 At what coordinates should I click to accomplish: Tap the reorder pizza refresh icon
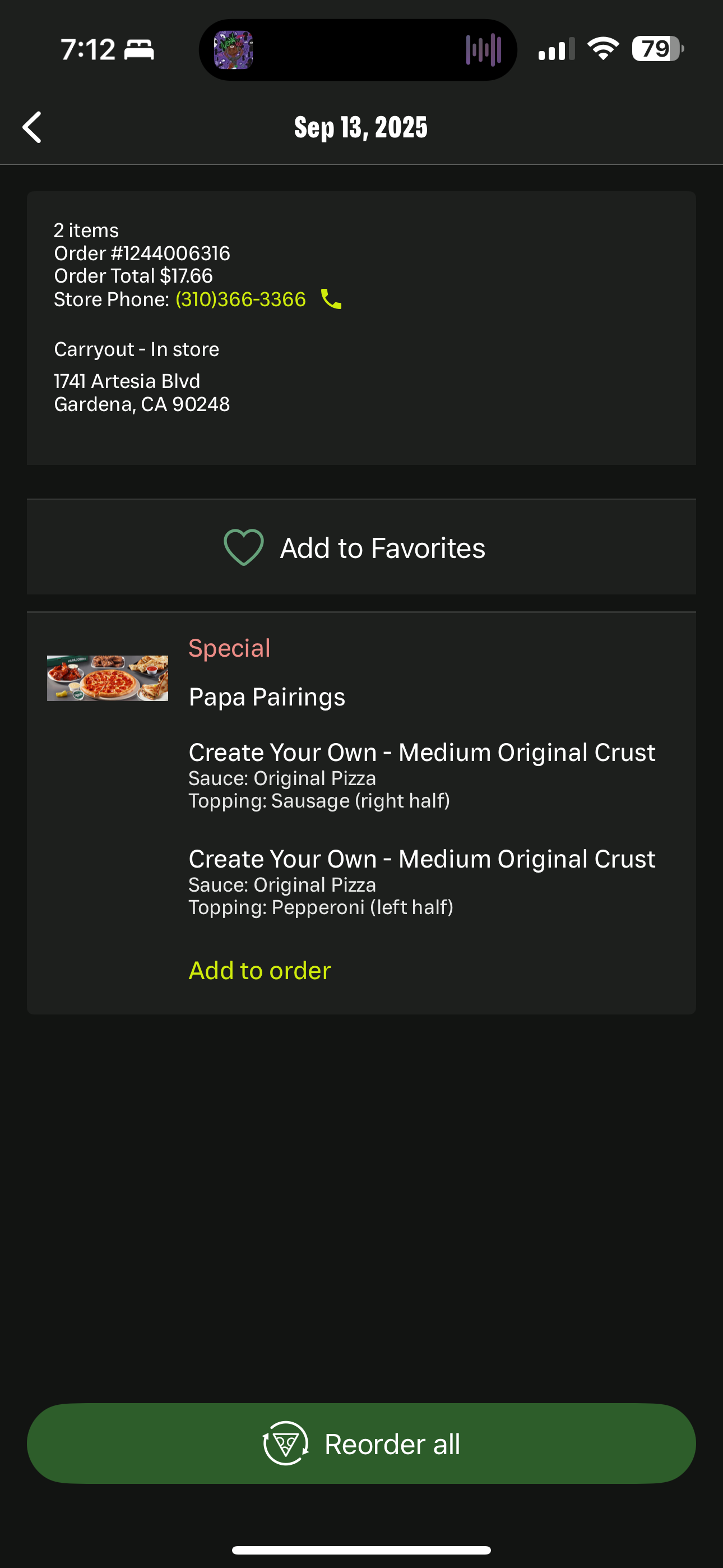tap(285, 1443)
